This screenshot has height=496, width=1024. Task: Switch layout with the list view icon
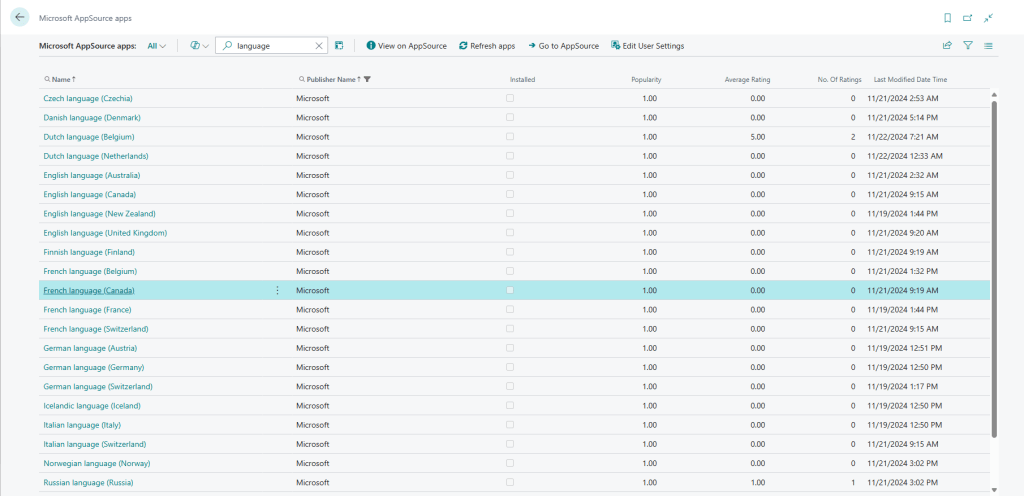[x=988, y=46]
